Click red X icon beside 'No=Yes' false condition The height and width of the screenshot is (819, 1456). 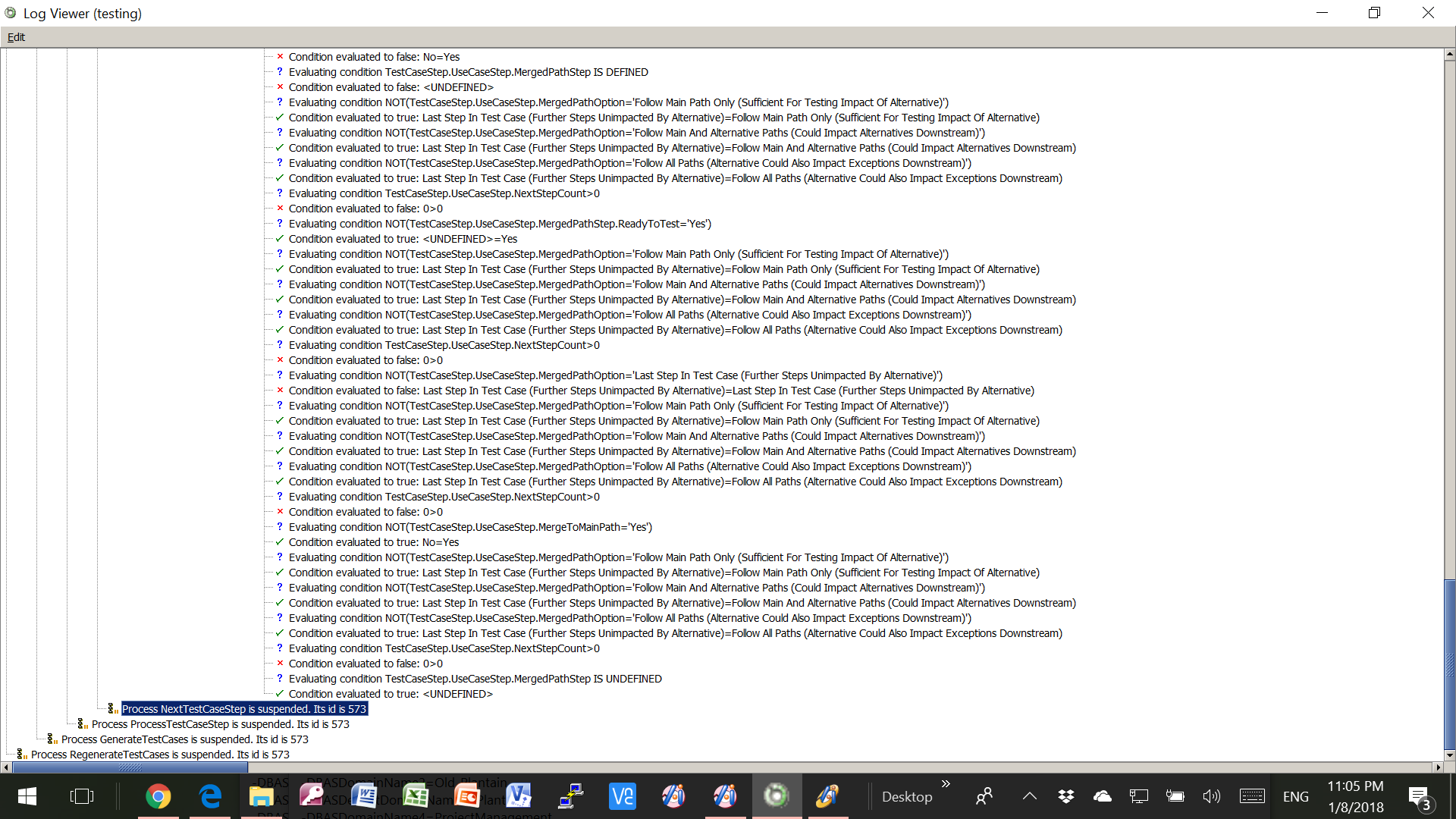[280, 57]
